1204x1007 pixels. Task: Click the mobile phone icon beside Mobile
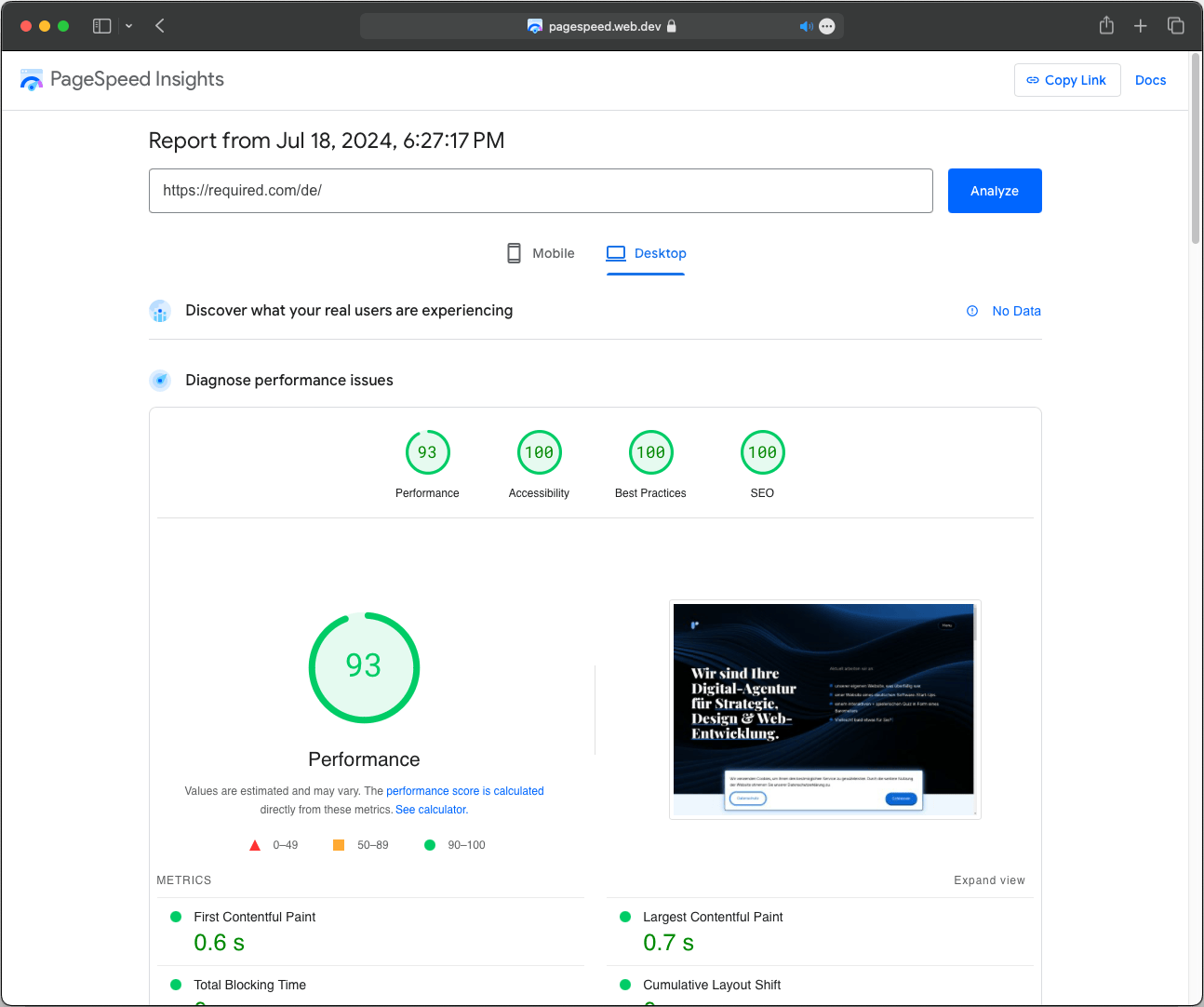coord(513,252)
